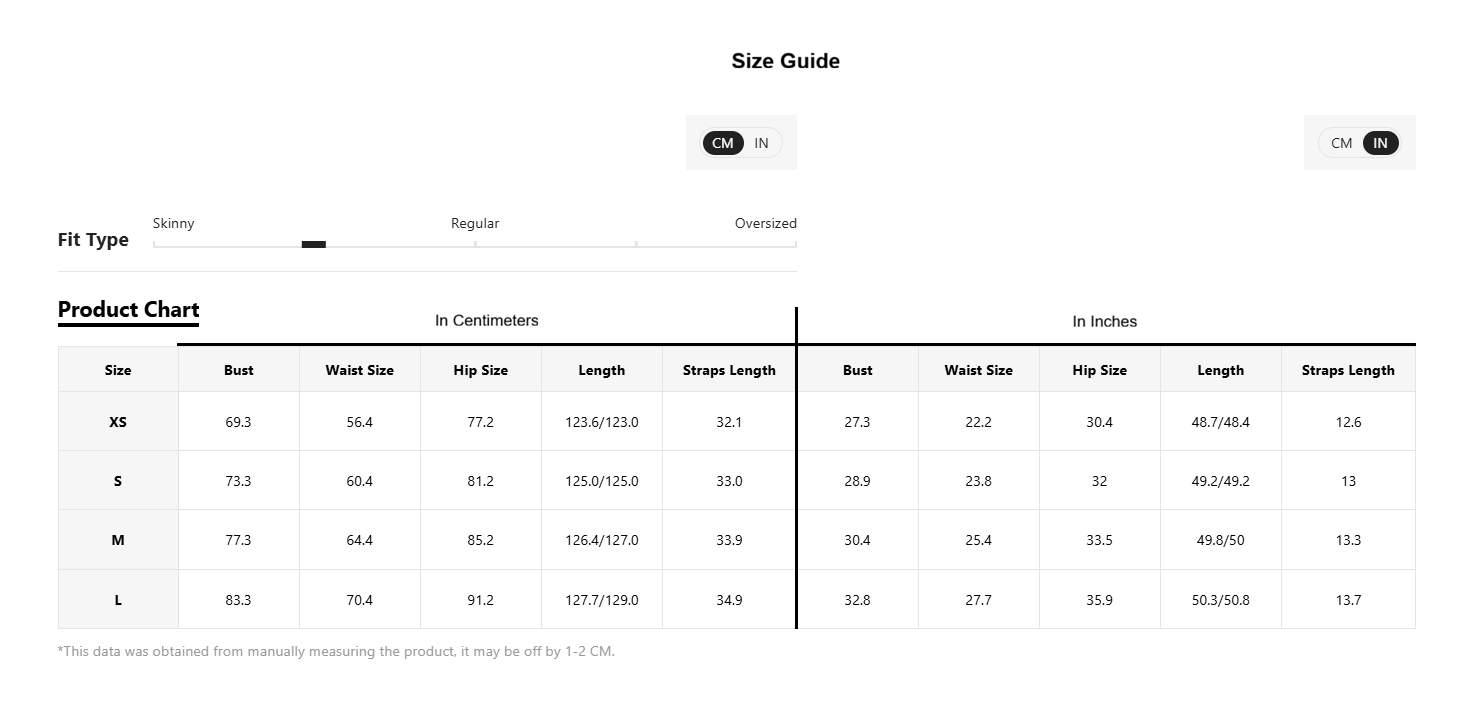Select IN on the left unit toggle
The width and height of the screenshot is (1476, 702).
[762, 143]
